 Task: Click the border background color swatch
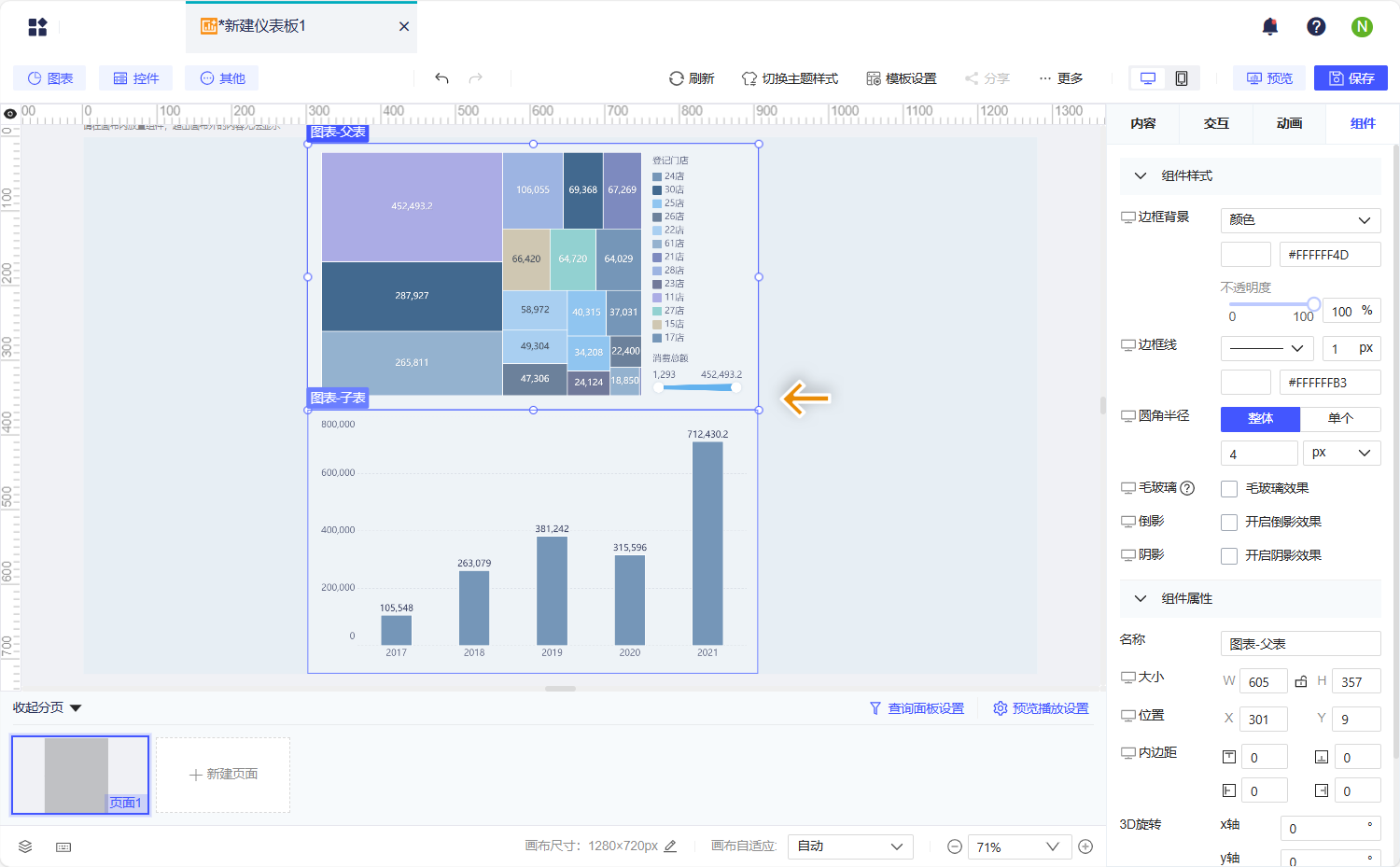(1246, 255)
